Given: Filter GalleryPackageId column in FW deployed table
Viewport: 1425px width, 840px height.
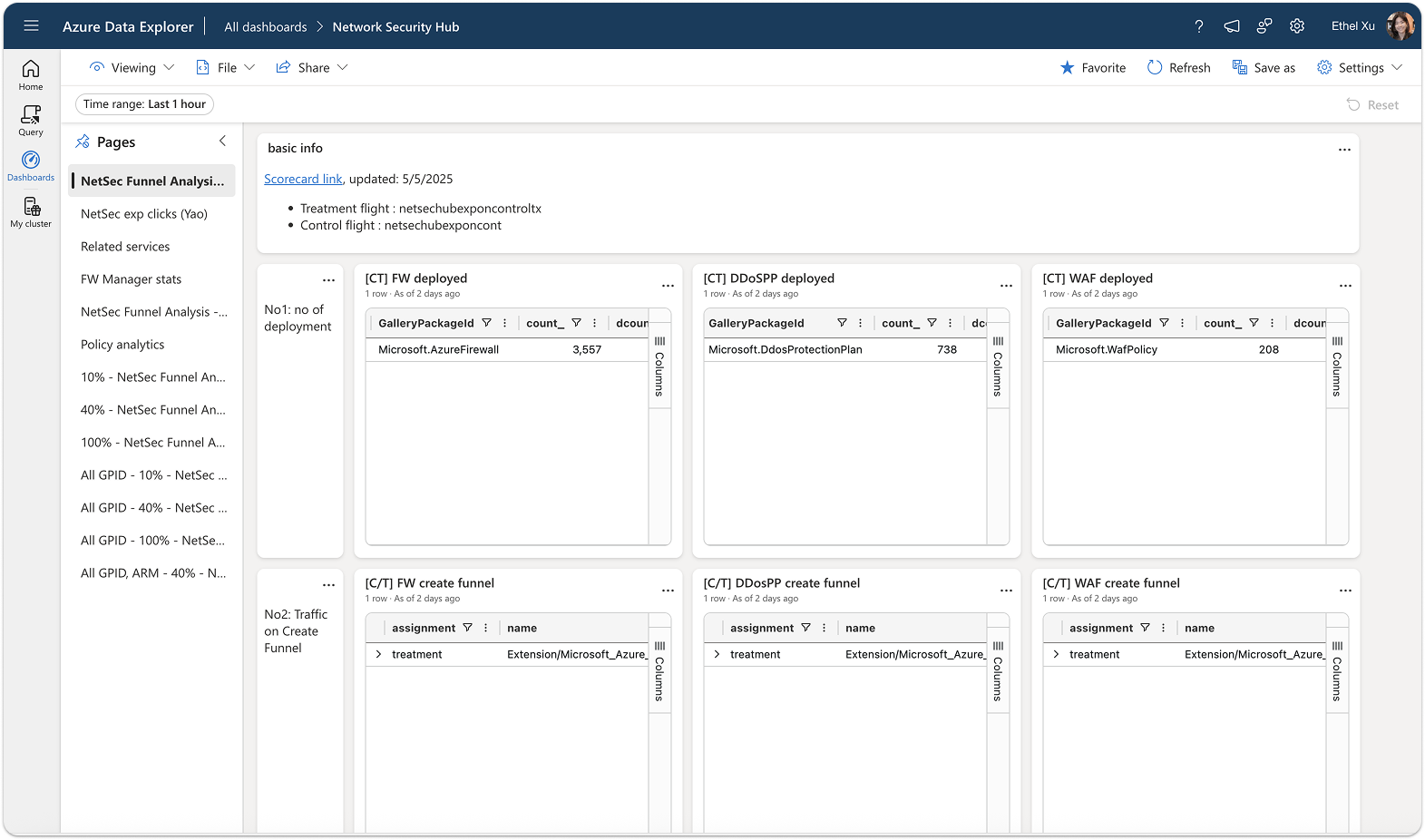Looking at the screenshot, I should coord(486,323).
